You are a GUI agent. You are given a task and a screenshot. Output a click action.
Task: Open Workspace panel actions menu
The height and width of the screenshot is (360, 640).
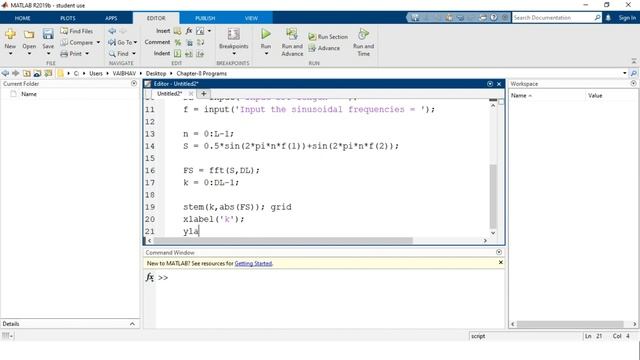coord(633,83)
